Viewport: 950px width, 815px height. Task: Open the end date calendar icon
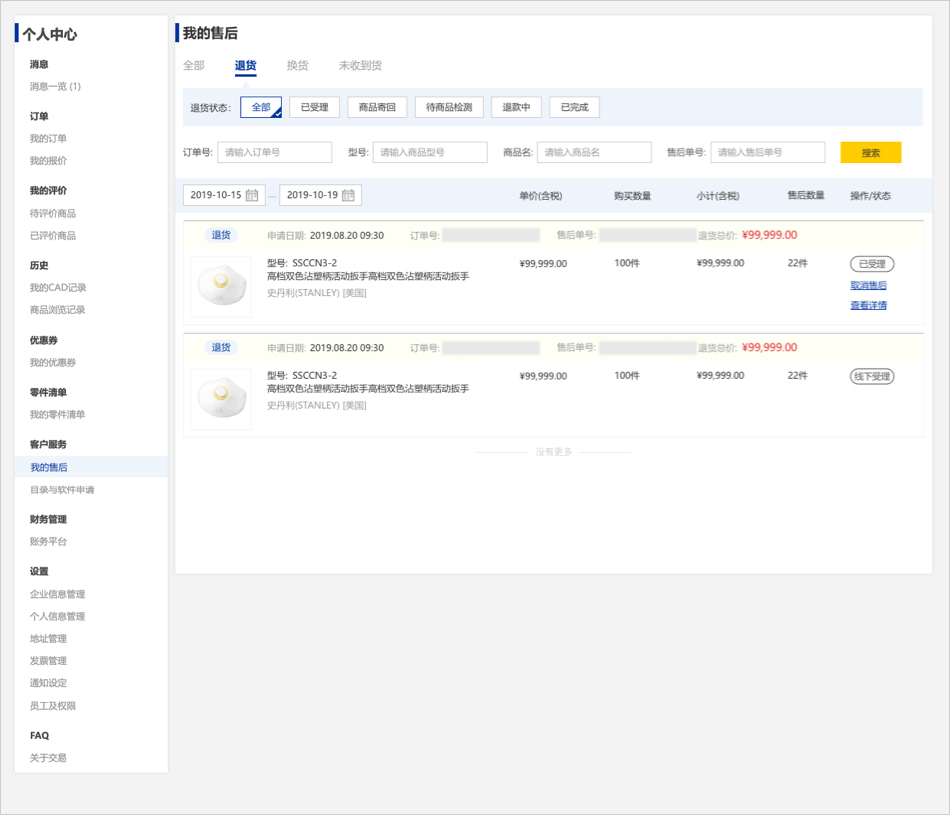point(348,195)
